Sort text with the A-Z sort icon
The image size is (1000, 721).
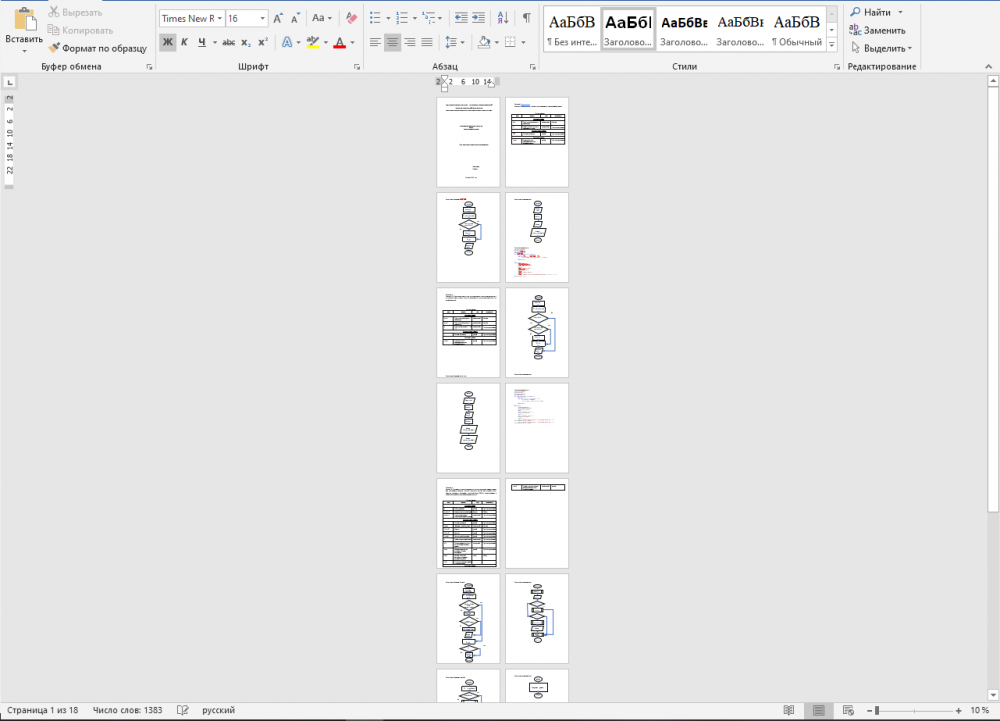click(x=503, y=18)
